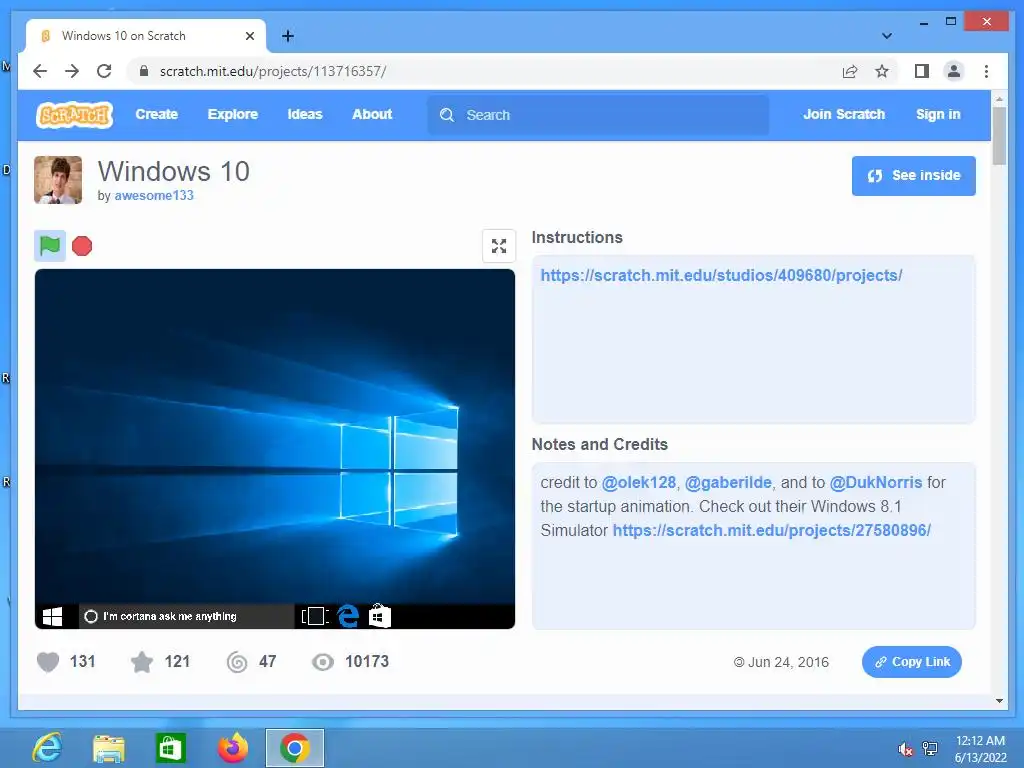The width and height of the screenshot is (1024, 768).
Task: Share this page from the address bar
Action: (x=850, y=71)
